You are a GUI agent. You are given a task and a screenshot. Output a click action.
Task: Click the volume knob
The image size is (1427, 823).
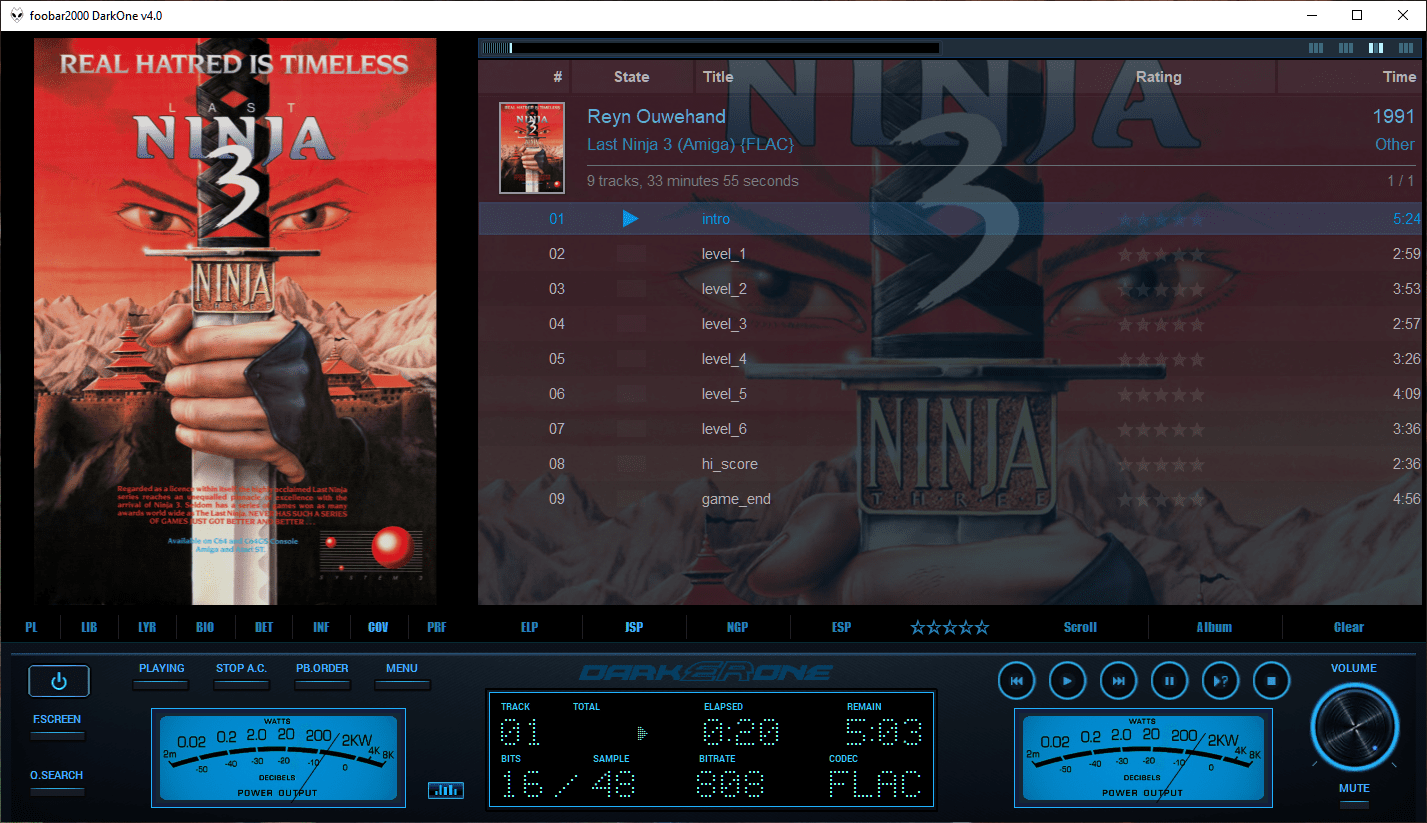[1353, 726]
